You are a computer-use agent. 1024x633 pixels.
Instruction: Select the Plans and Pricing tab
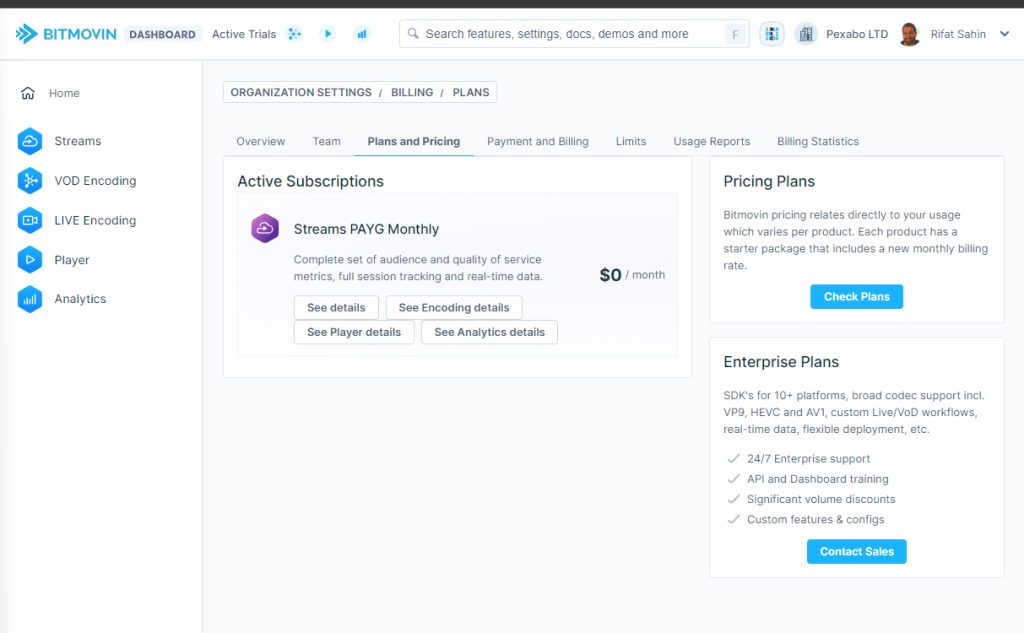[x=413, y=141]
